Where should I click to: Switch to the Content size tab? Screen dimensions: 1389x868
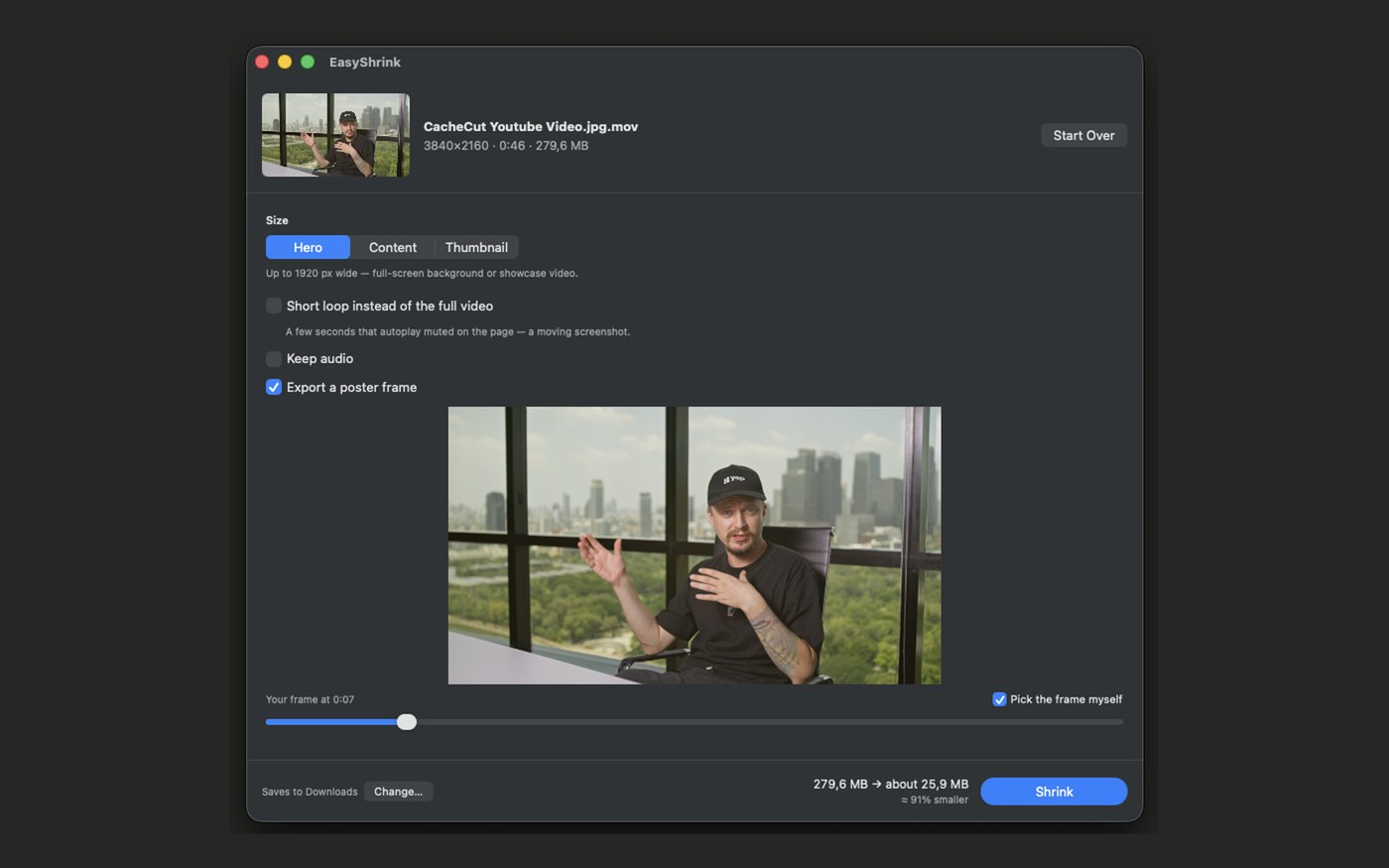pos(393,247)
